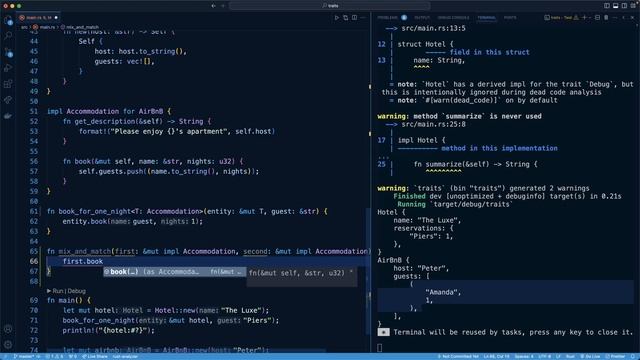
Task: Select the Terminal tab
Action: click(x=487, y=18)
